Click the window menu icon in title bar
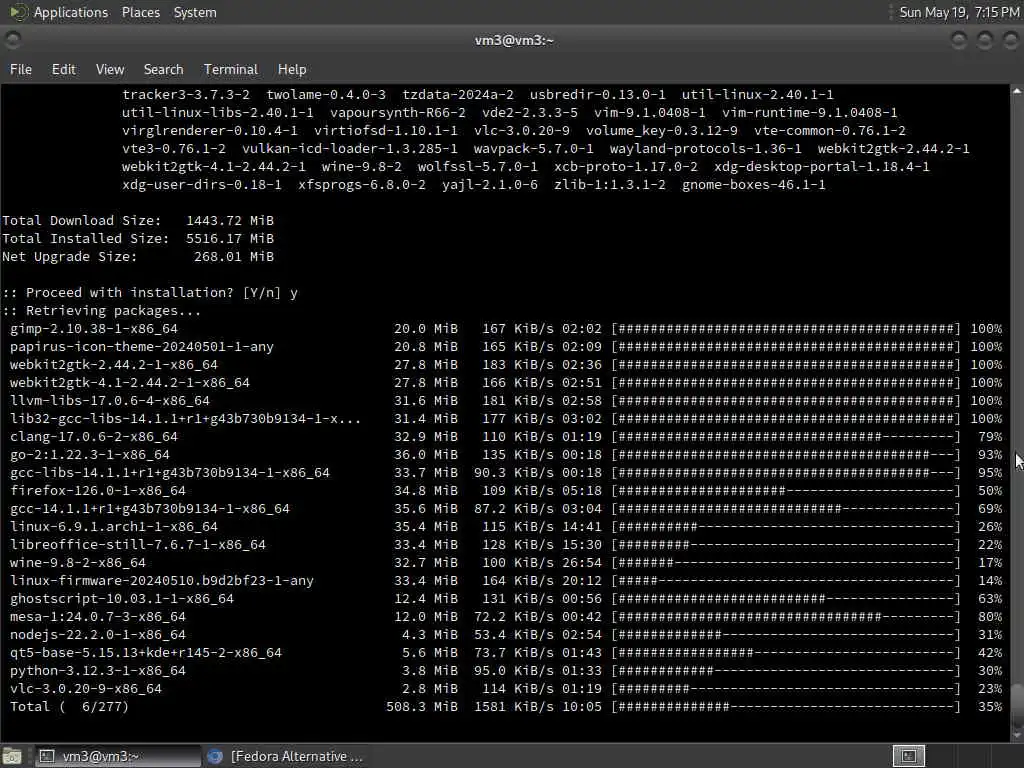The width and height of the screenshot is (1024, 768). pos(12,40)
